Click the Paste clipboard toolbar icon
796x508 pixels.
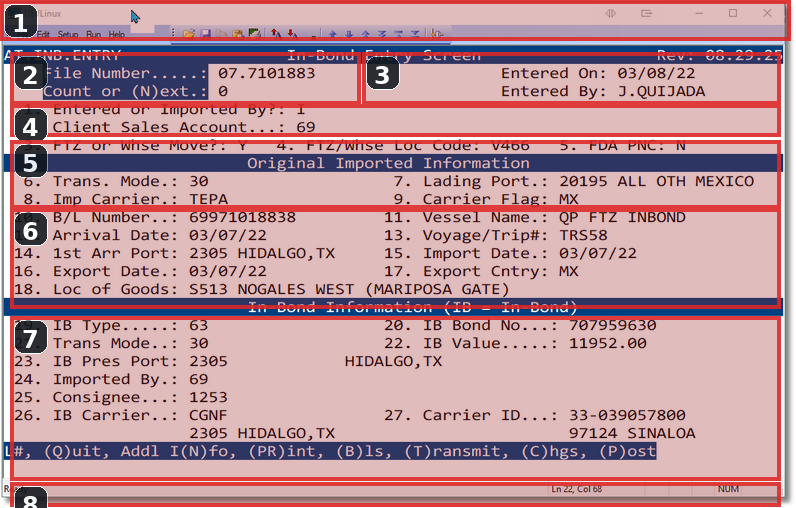239,34
